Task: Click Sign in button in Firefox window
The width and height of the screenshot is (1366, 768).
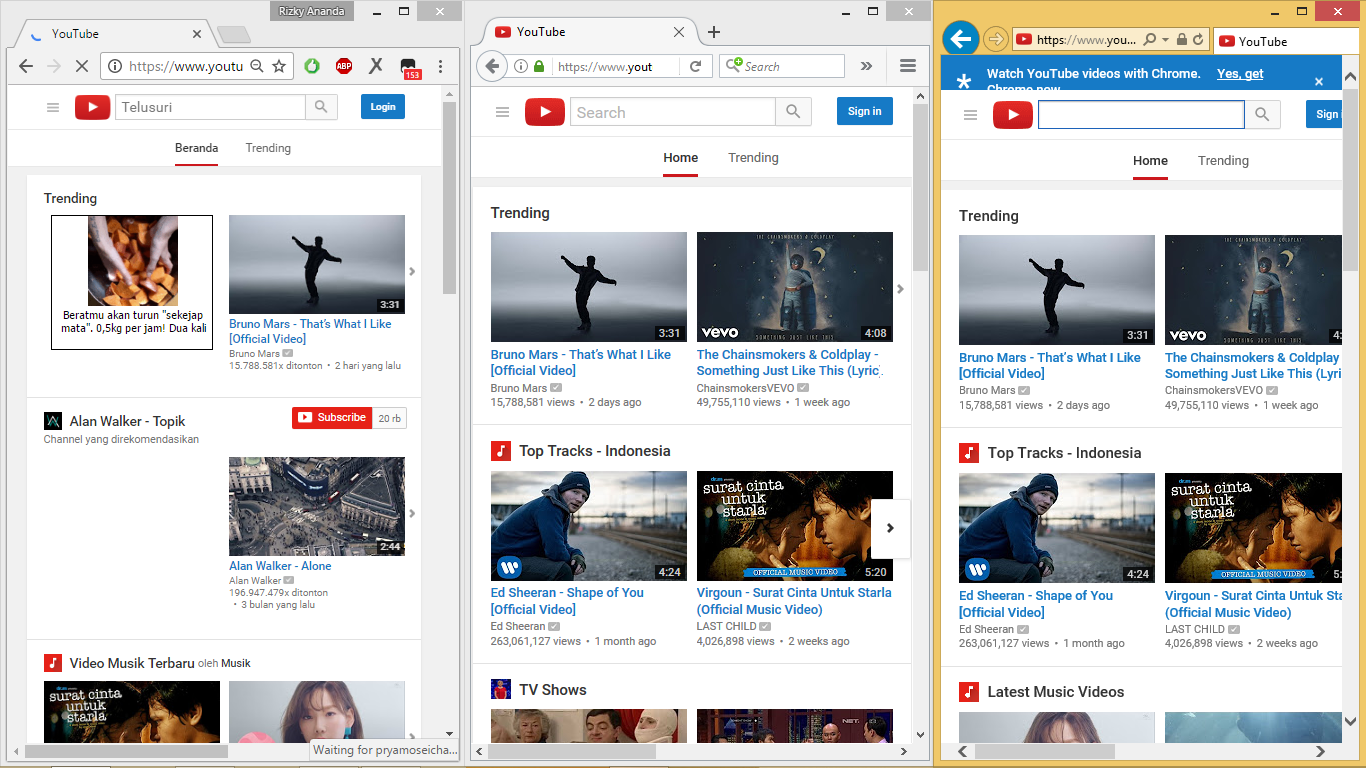Action: 865,111
